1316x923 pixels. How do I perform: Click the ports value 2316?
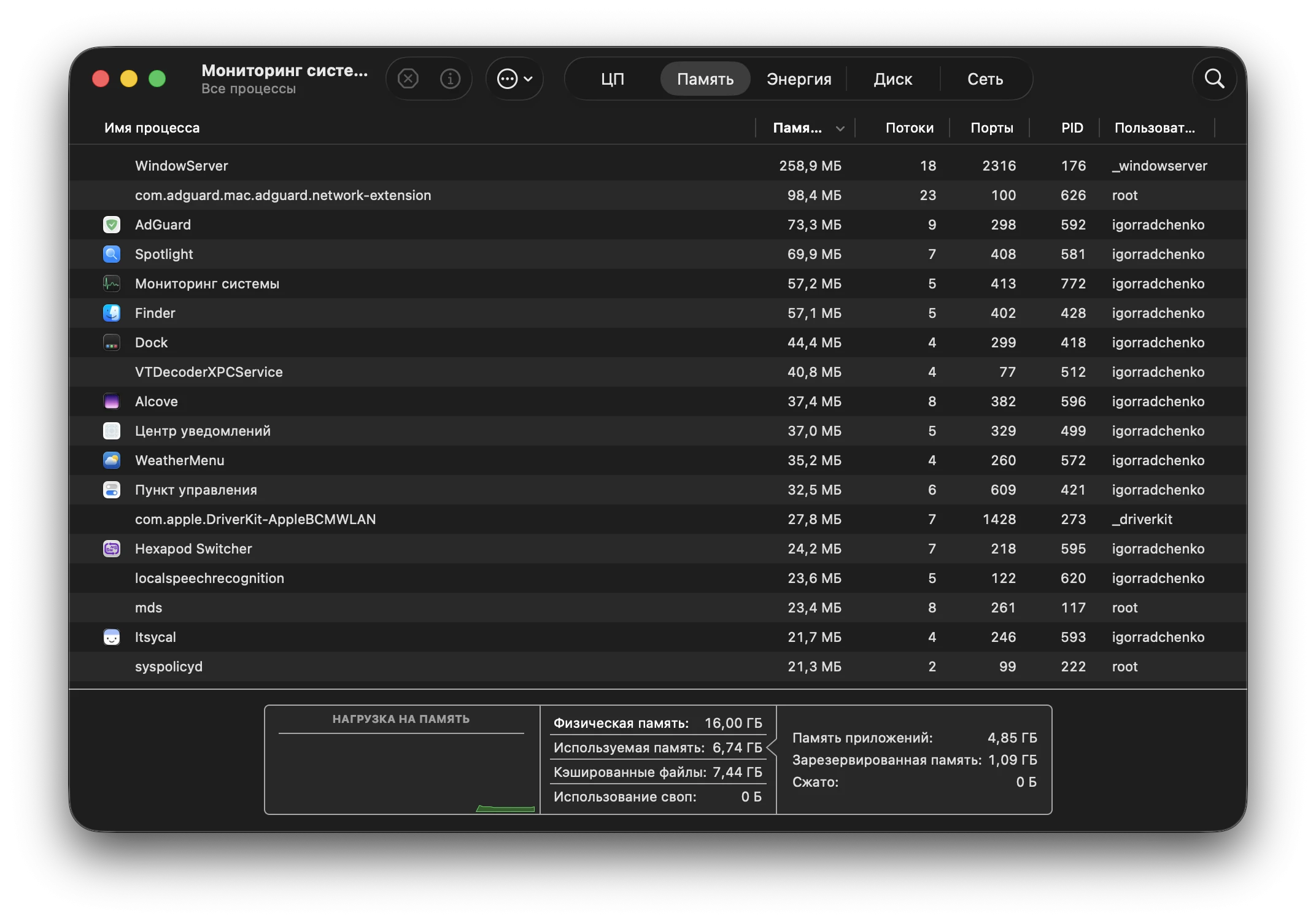pyautogui.click(x=999, y=166)
